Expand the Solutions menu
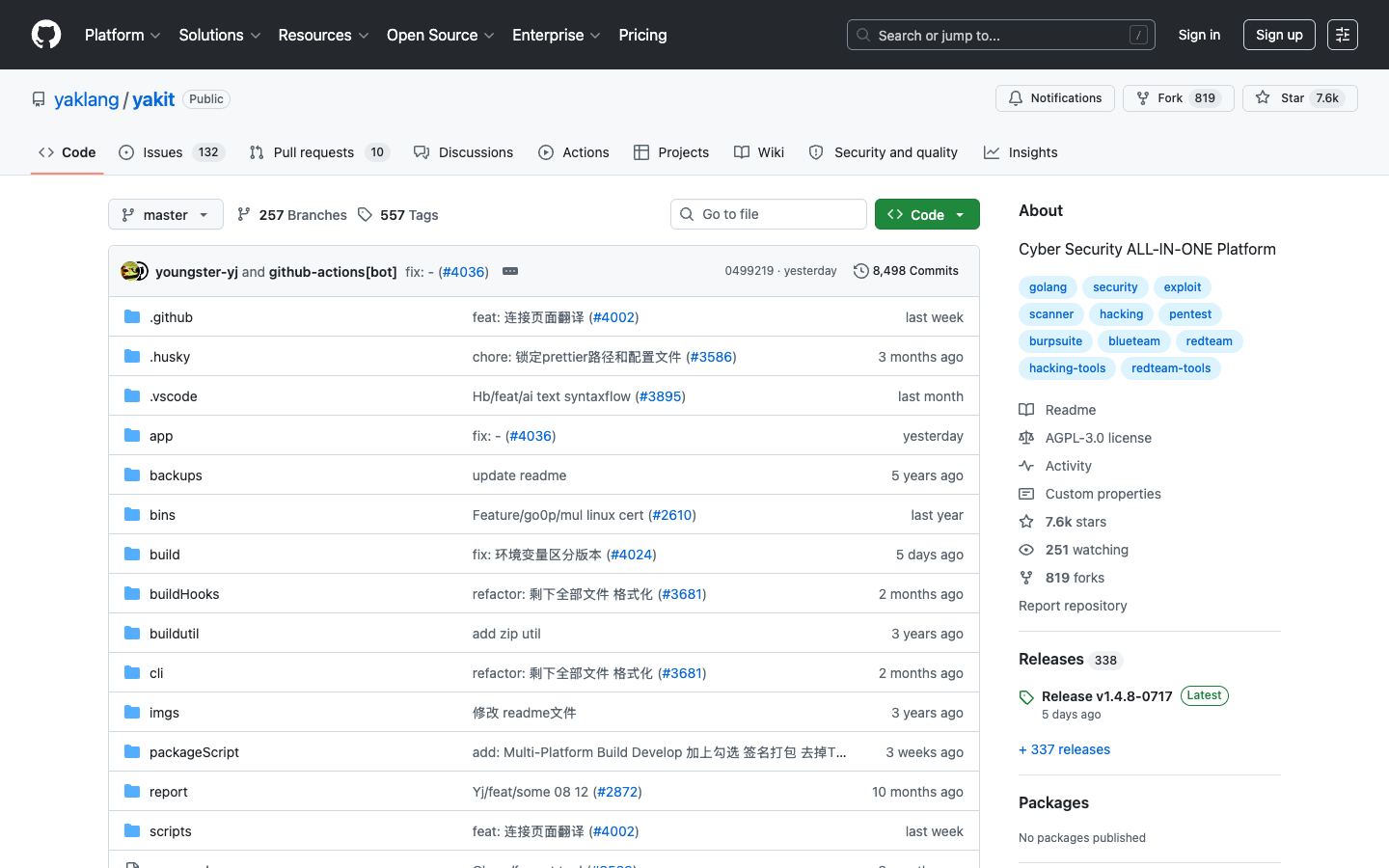Viewport: 1389px width, 868px height. point(220,35)
